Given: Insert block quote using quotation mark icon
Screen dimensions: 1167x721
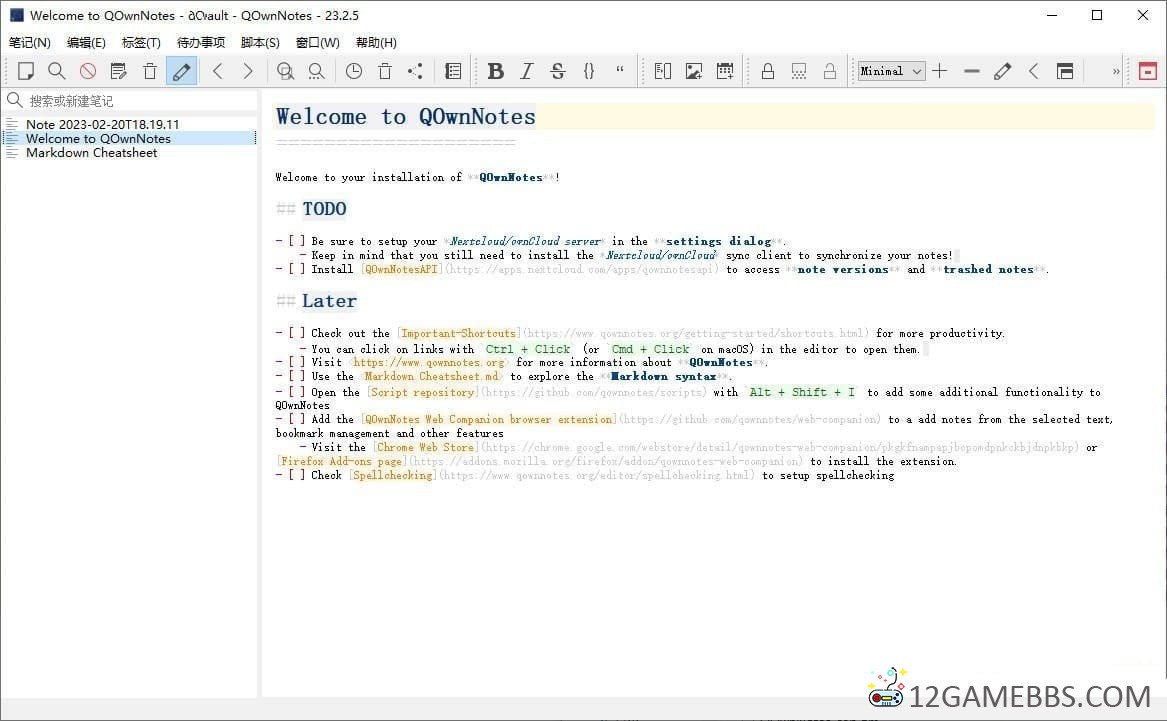Looking at the screenshot, I should click(620, 71).
